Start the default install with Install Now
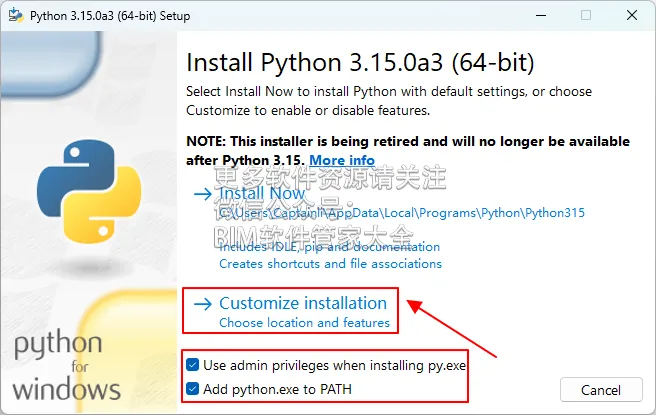This screenshot has width=656, height=415. [x=262, y=193]
